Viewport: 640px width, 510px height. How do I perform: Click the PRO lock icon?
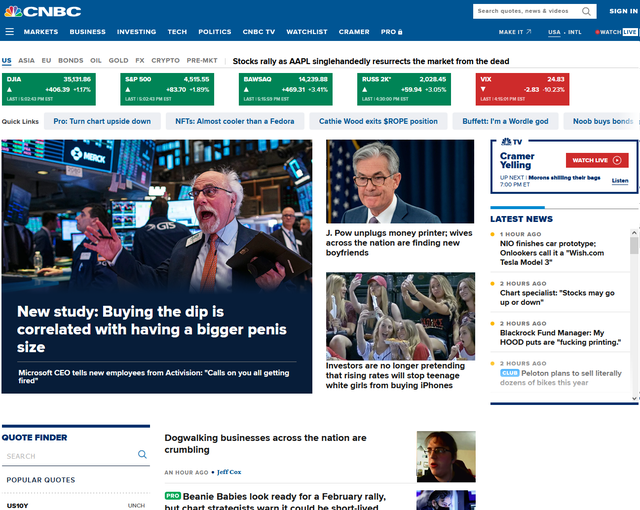(x=400, y=32)
